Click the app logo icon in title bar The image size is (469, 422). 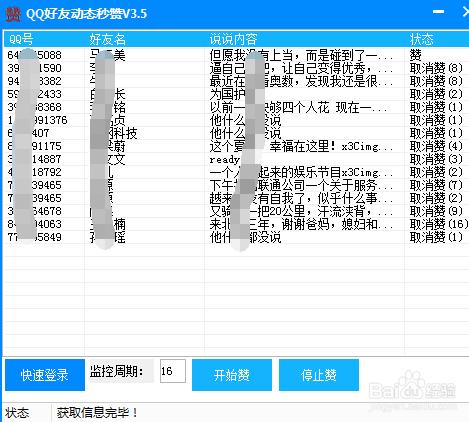13,14
